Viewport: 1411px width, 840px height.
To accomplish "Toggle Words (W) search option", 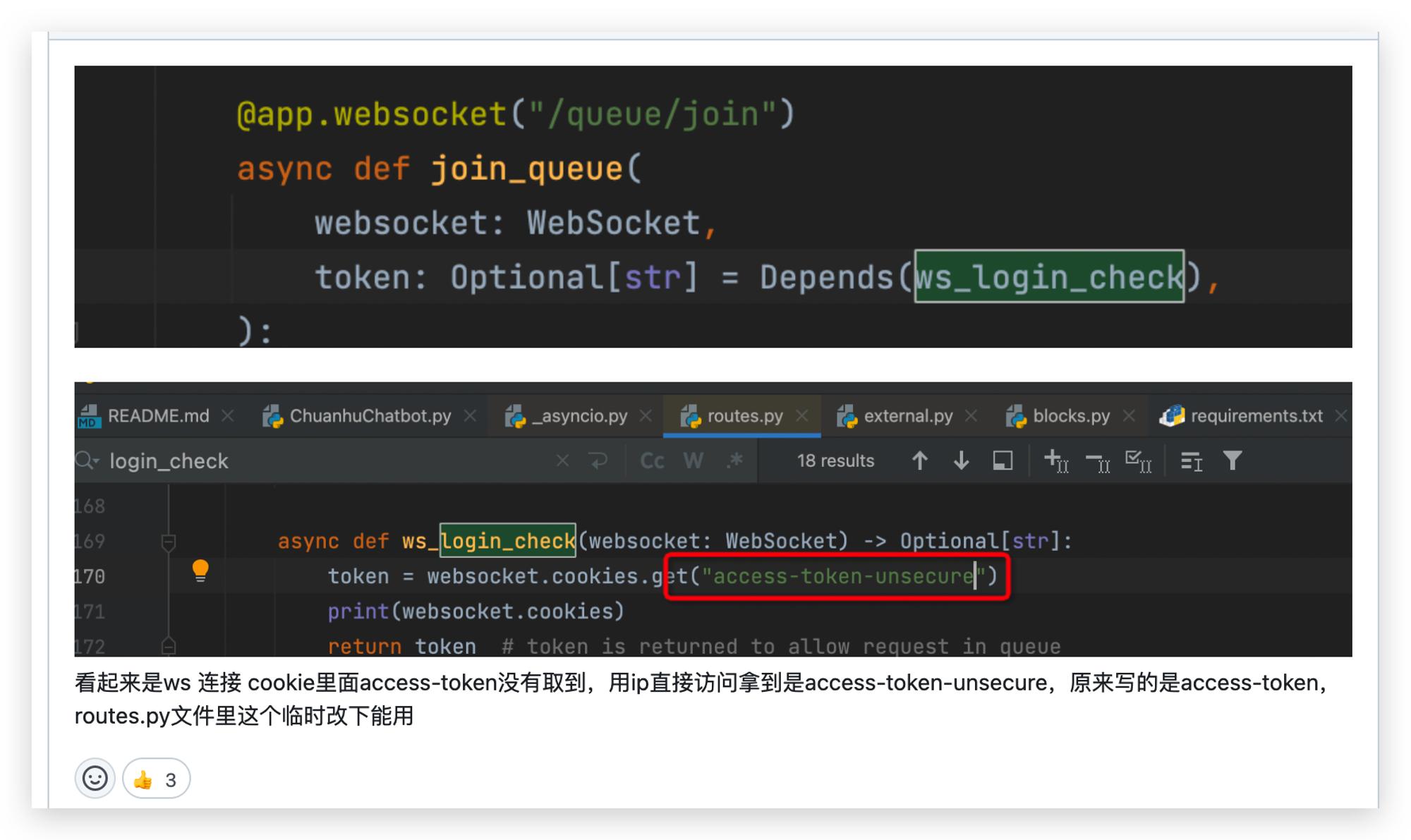I will click(x=694, y=461).
